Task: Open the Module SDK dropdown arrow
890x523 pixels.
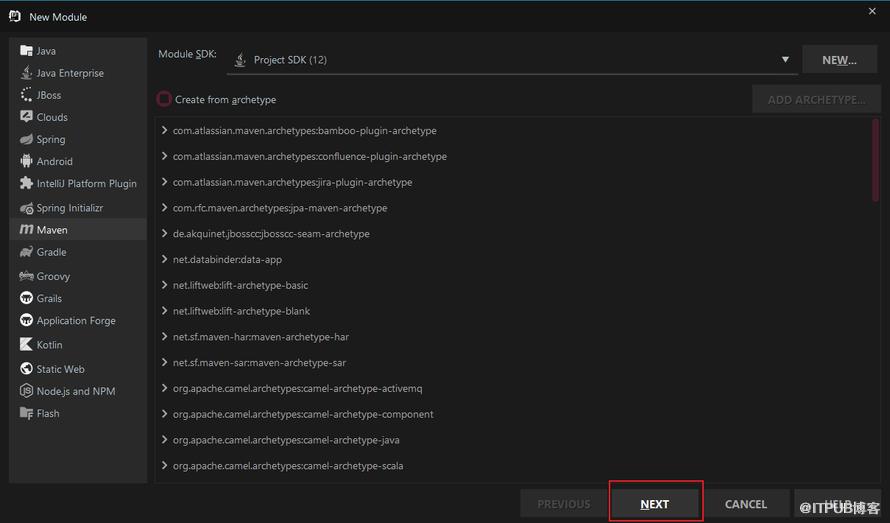Action: (785, 60)
